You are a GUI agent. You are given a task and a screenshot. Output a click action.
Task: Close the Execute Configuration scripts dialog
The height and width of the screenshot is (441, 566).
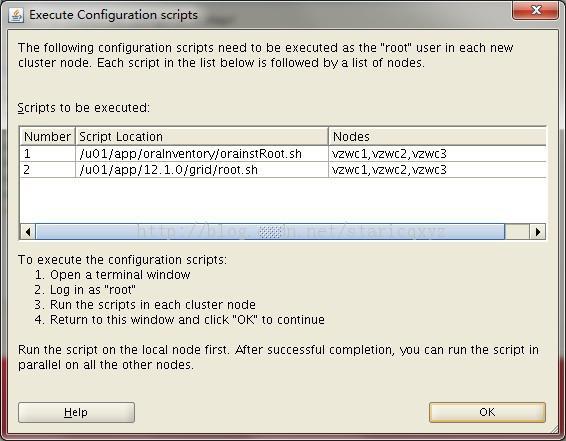(x=535, y=10)
